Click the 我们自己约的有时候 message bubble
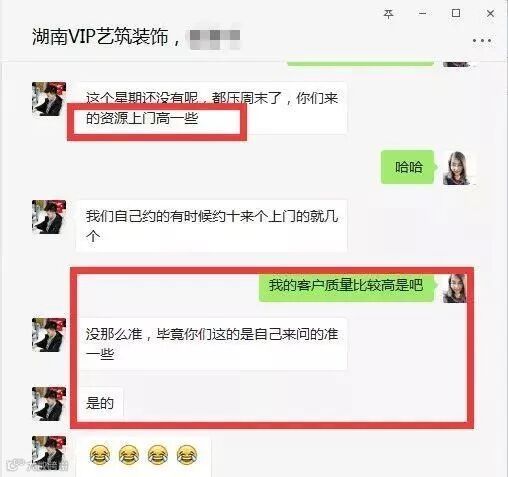The width and height of the screenshot is (508, 477). 211,226
